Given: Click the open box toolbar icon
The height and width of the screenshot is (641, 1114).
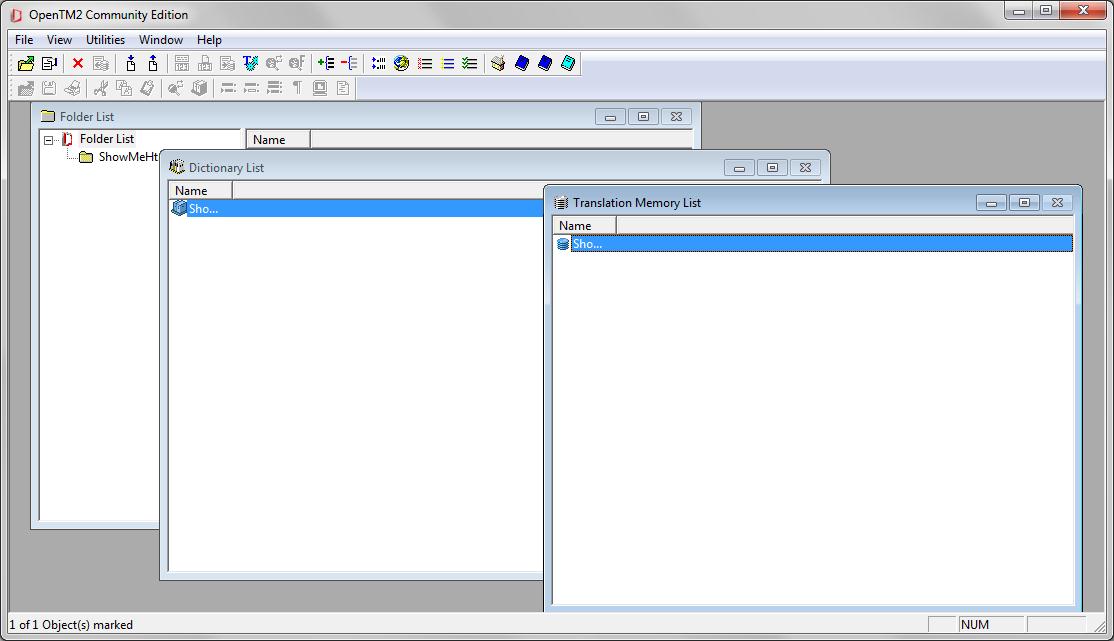Looking at the screenshot, I should [498, 63].
